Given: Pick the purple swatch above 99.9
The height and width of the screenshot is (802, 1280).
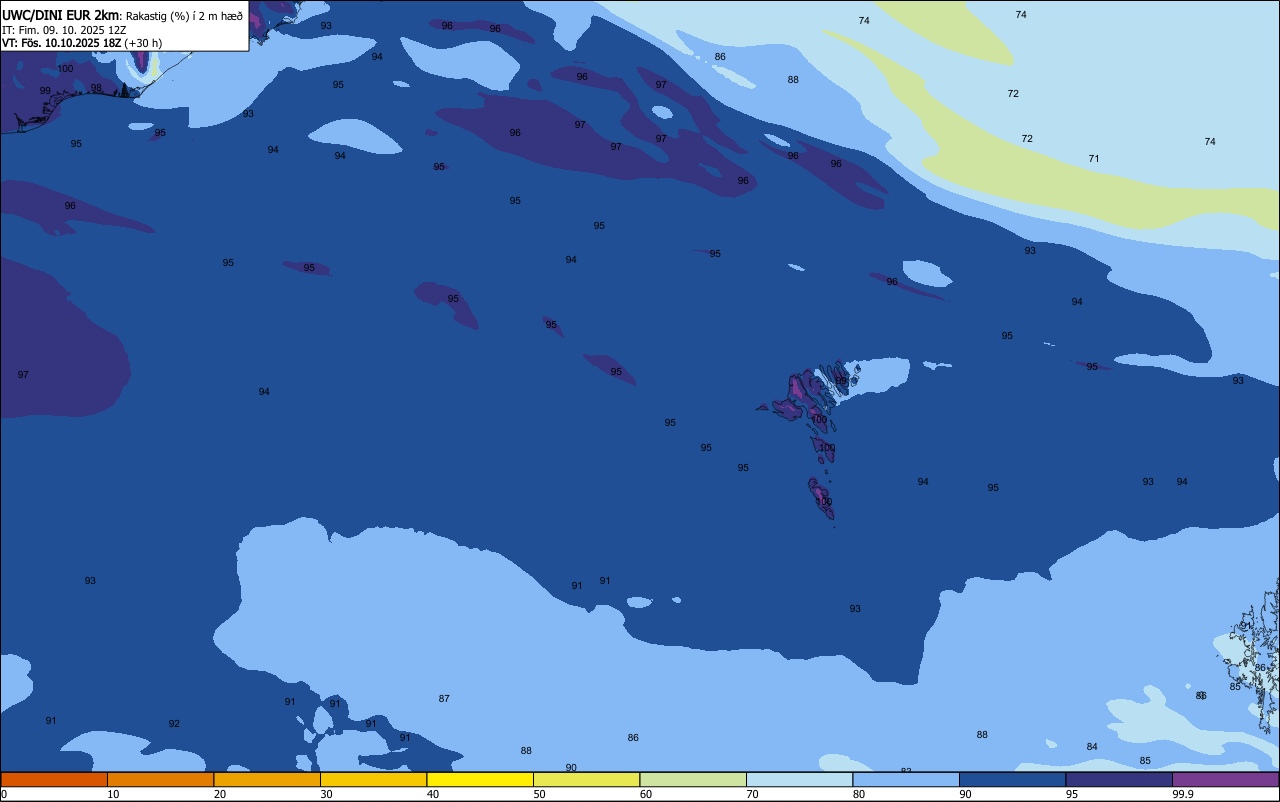Looking at the screenshot, I should (x=1225, y=779).
